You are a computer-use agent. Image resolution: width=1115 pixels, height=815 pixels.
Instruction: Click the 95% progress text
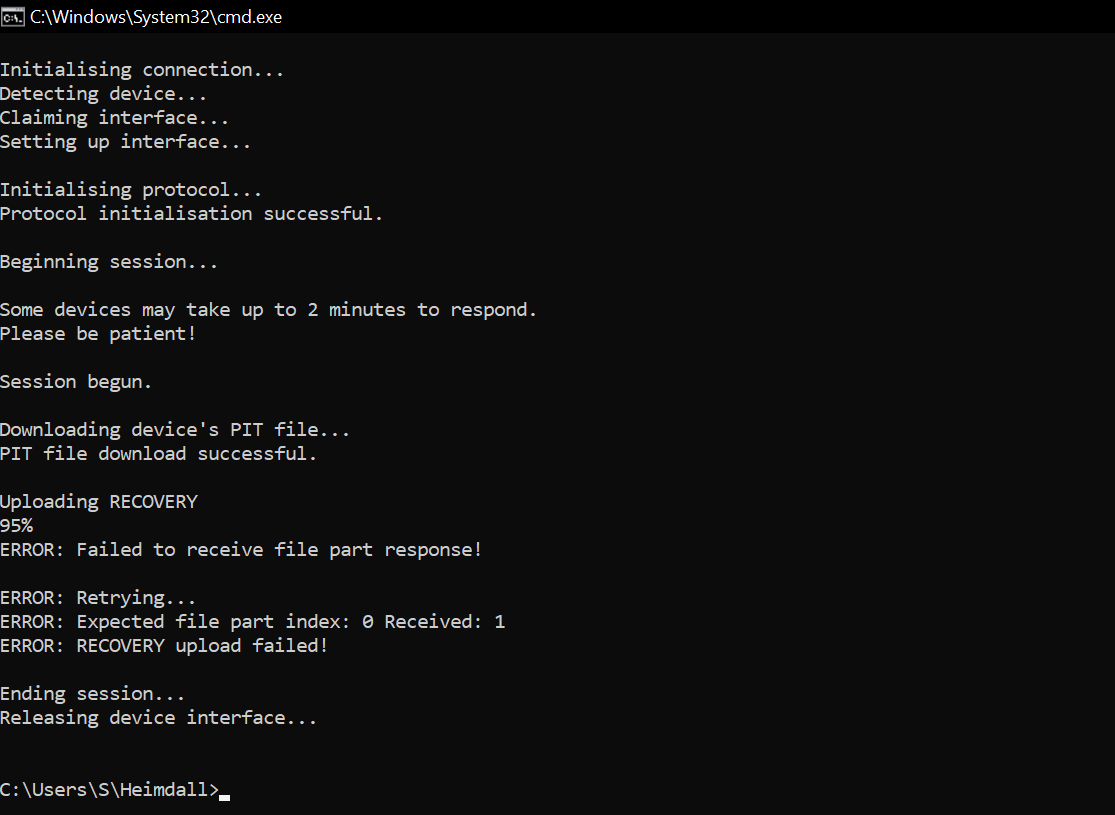pos(16,526)
